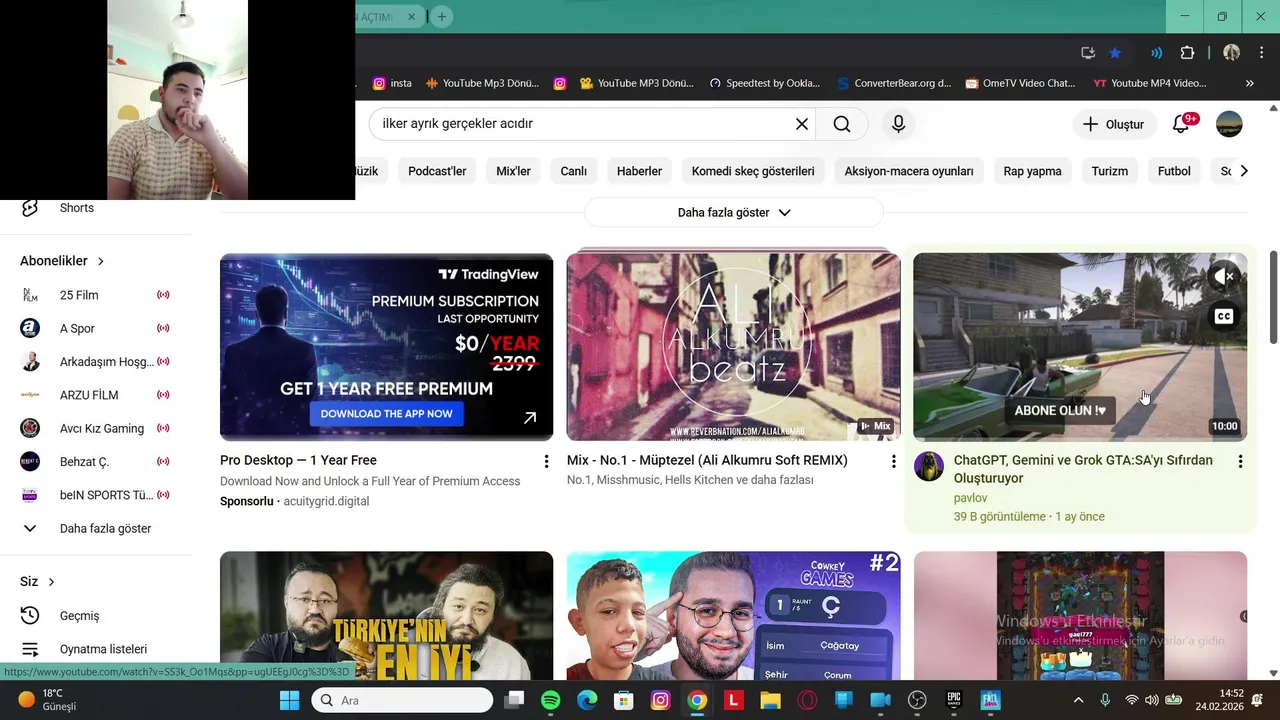Open Türkiye'nin En İyi video thumbnail
This screenshot has height=720, width=1280.
[386, 616]
